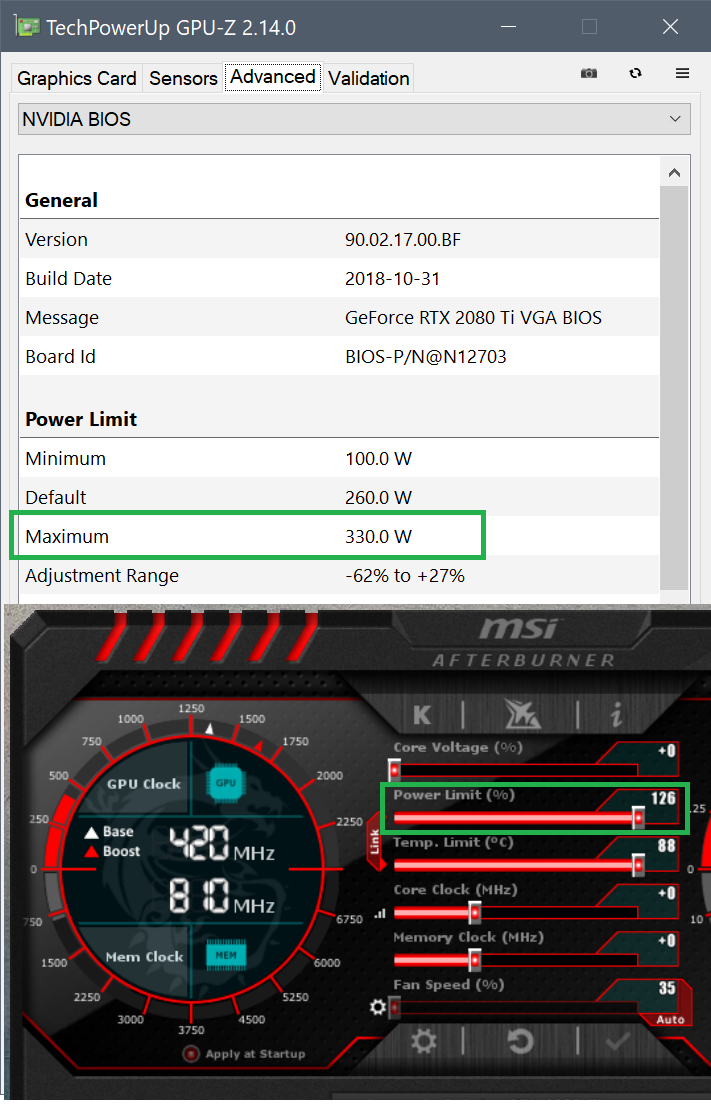The height and width of the screenshot is (1105, 711).
Task: Expand the NVIDIA BIOS dropdown
Action: 354,119
